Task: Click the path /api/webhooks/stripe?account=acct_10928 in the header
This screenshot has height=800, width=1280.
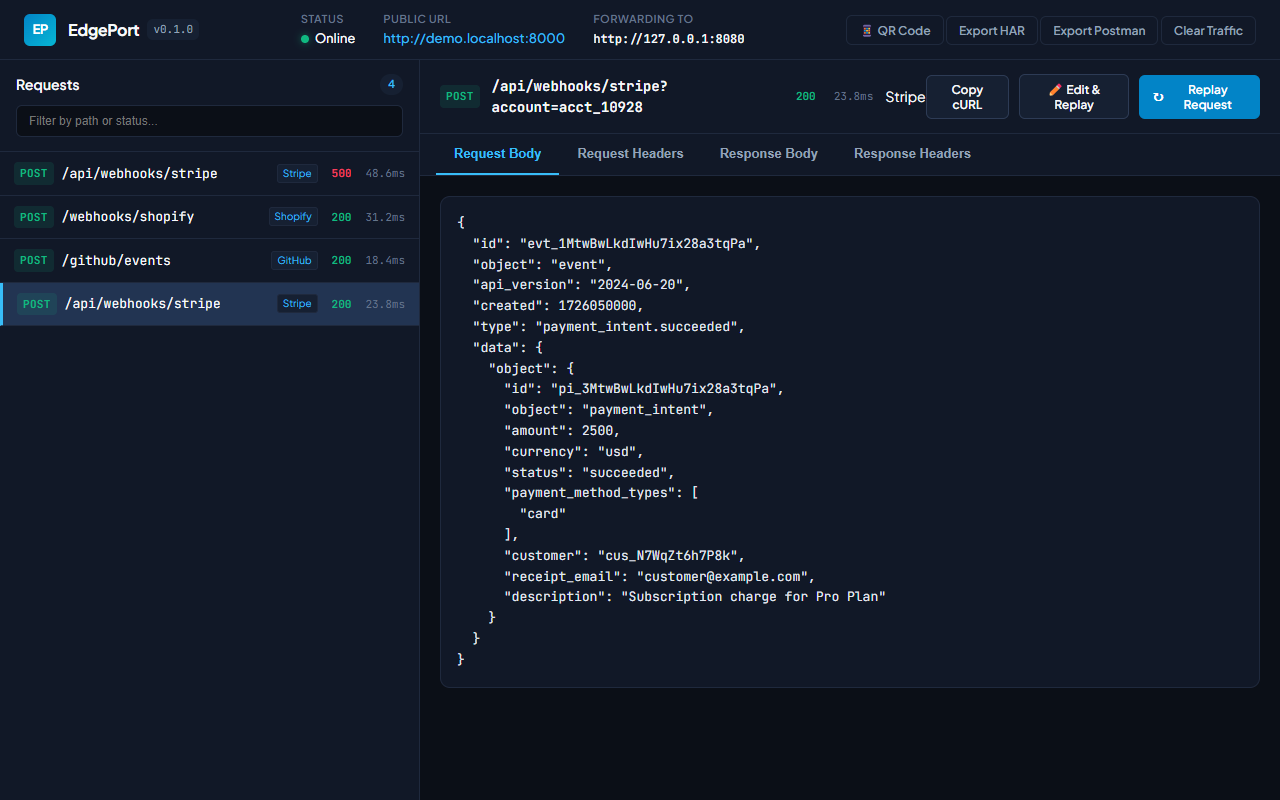Action: coord(580,97)
